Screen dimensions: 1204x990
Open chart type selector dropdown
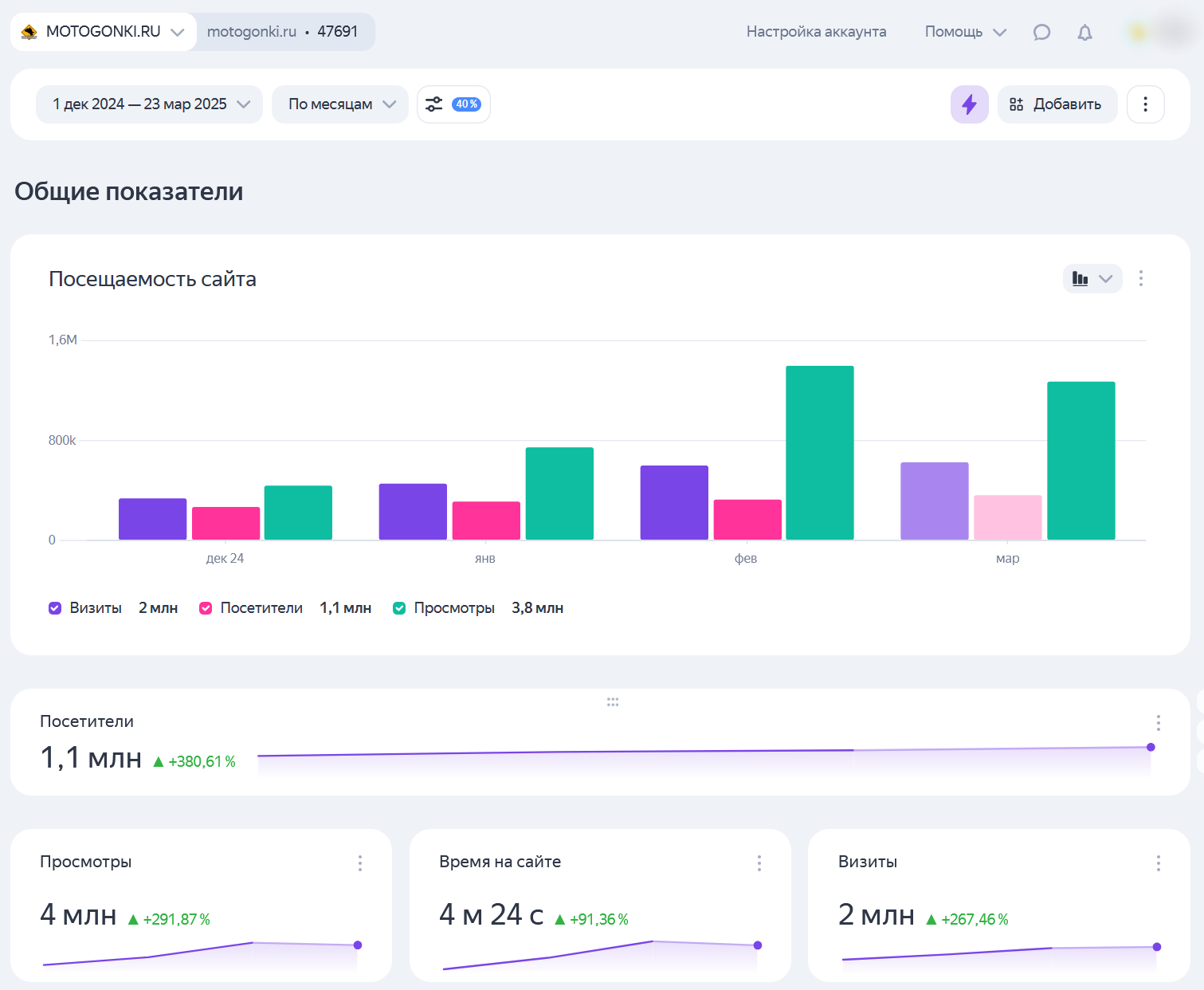[1092, 279]
